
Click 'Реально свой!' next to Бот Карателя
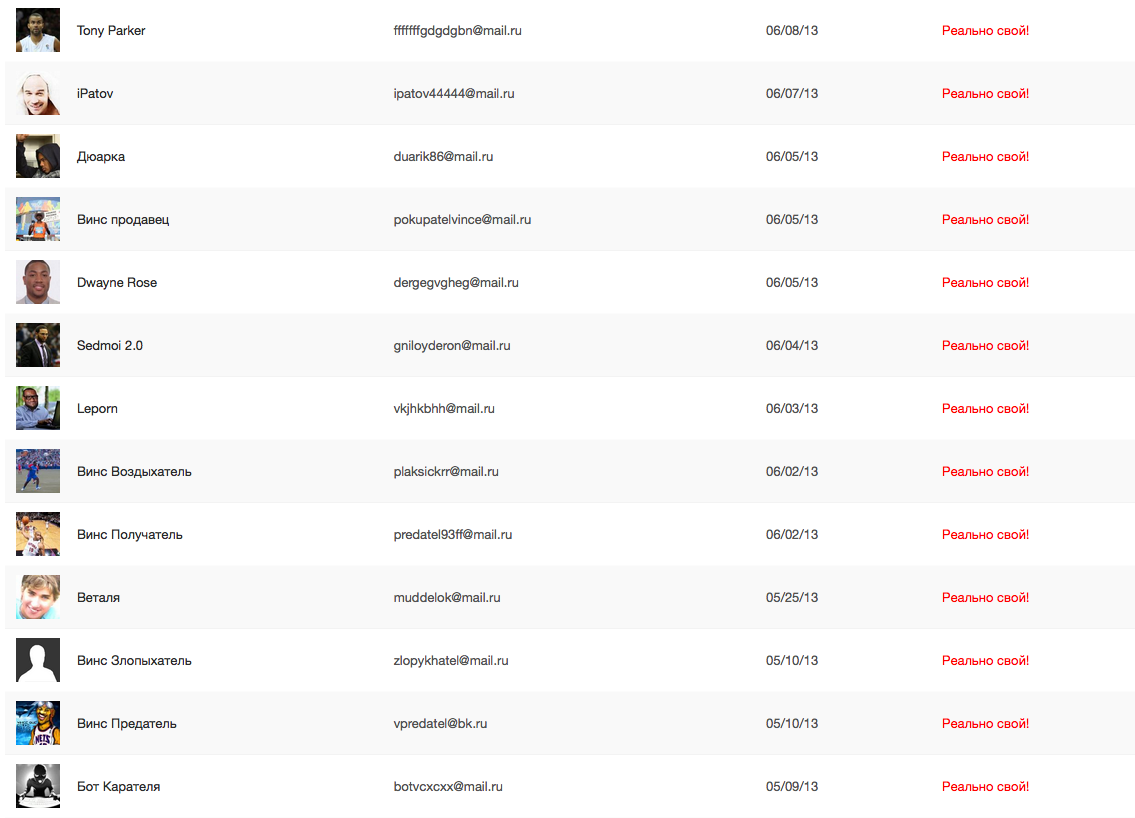point(985,786)
